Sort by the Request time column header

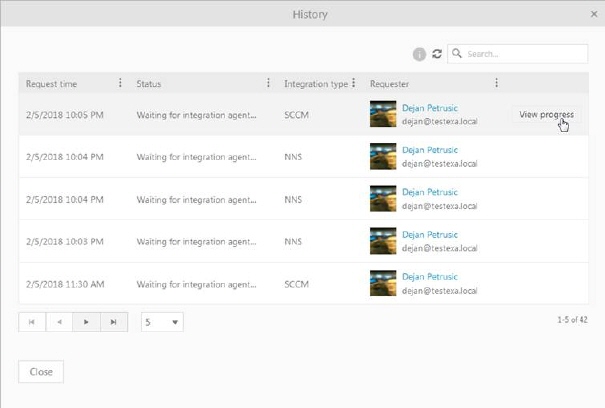52,84
